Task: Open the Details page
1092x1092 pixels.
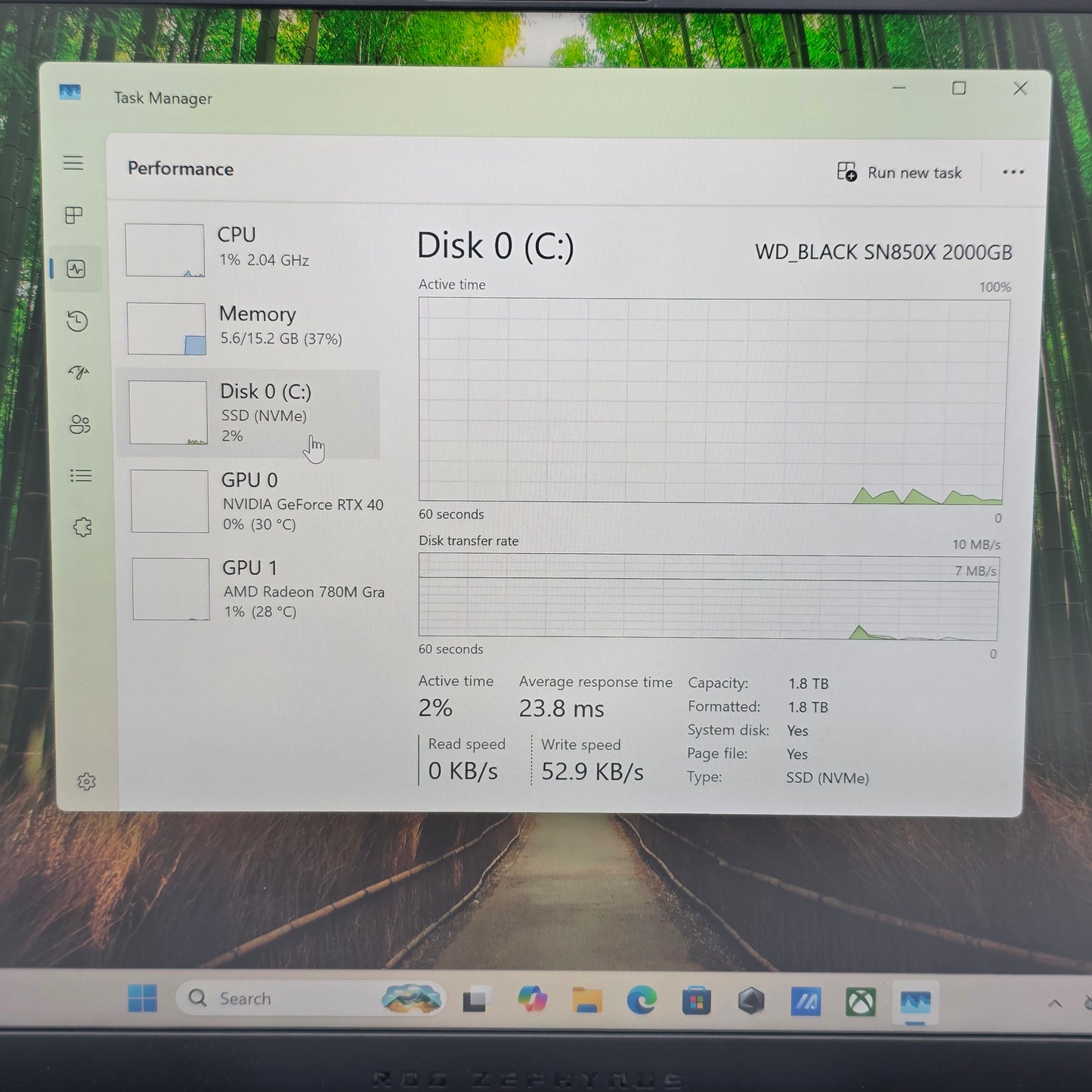Action: (80, 475)
